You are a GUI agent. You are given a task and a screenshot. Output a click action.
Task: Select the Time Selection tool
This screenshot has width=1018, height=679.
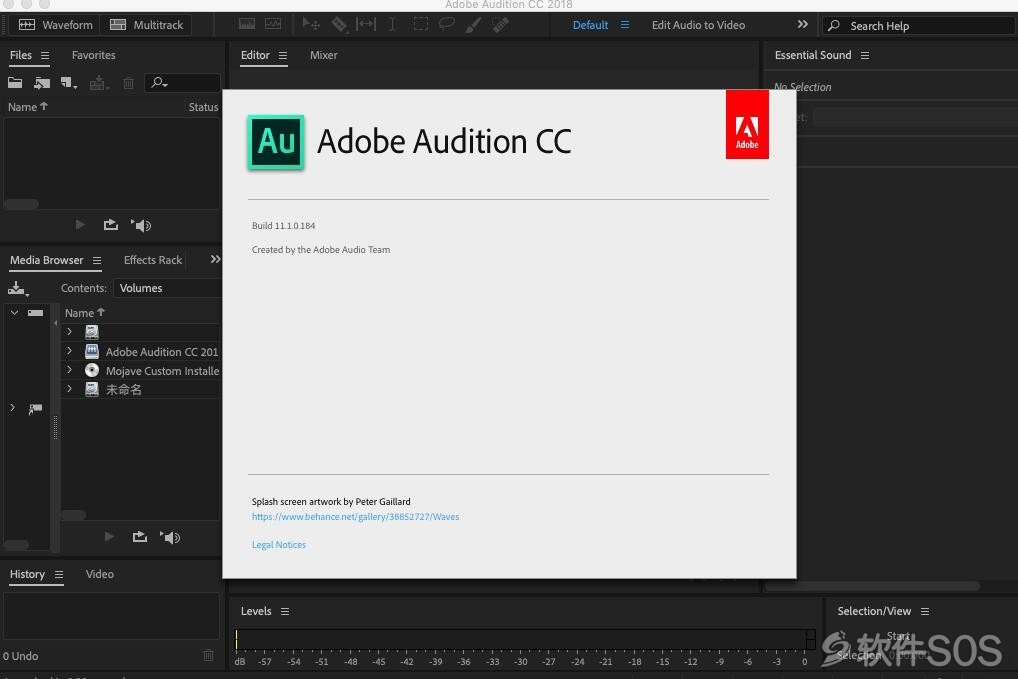click(392, 25)
